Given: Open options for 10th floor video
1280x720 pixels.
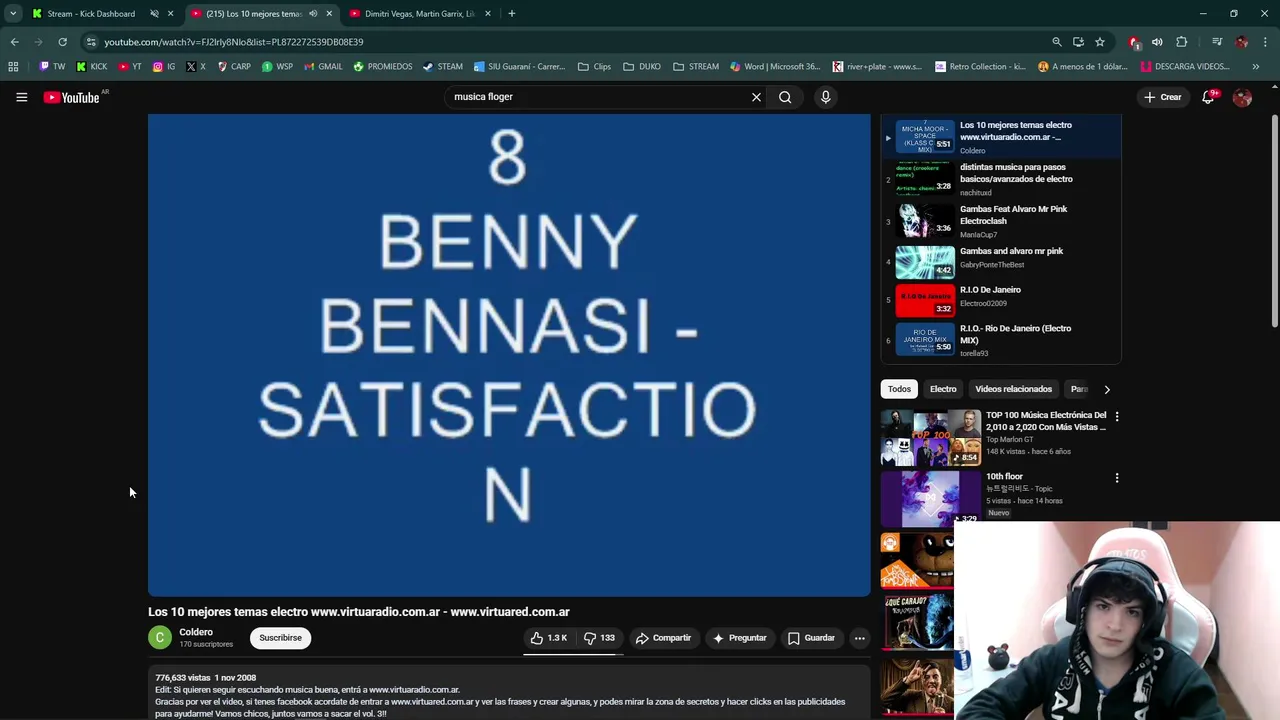Looking at the screenshot, I should coord(1117,478).
